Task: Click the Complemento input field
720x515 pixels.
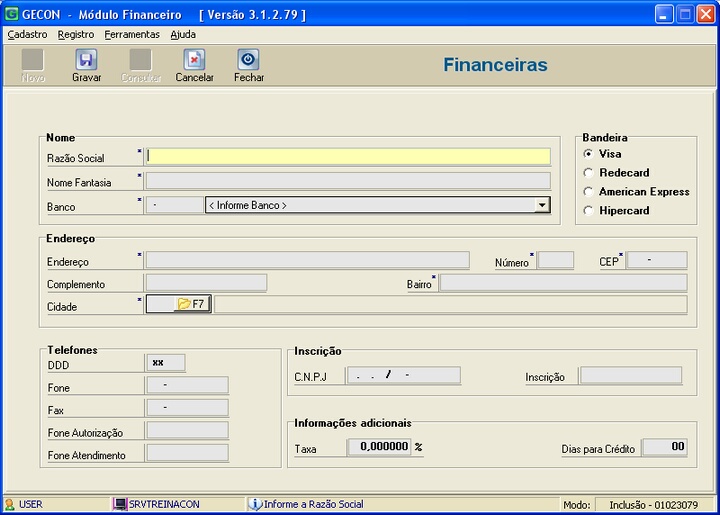Action: click(206, 282)
